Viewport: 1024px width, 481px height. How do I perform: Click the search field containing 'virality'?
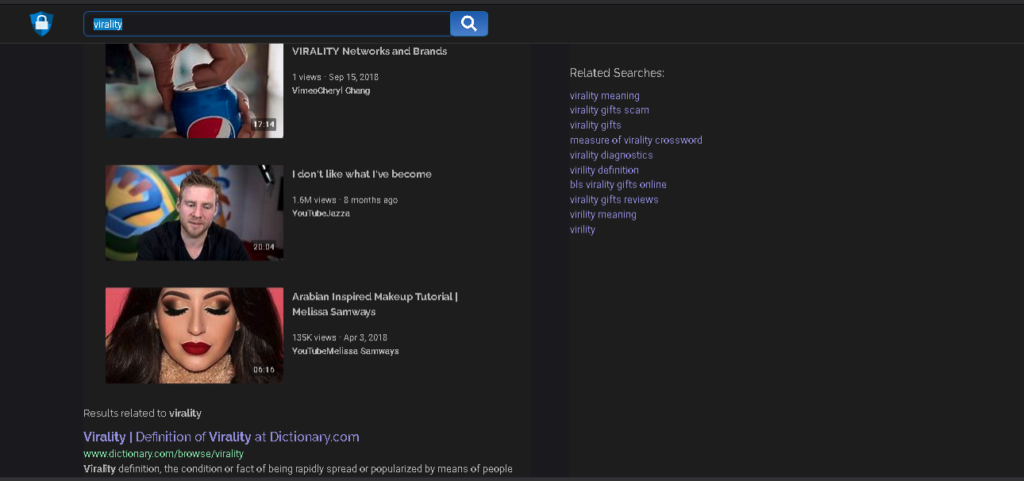(x=267, y=23)
